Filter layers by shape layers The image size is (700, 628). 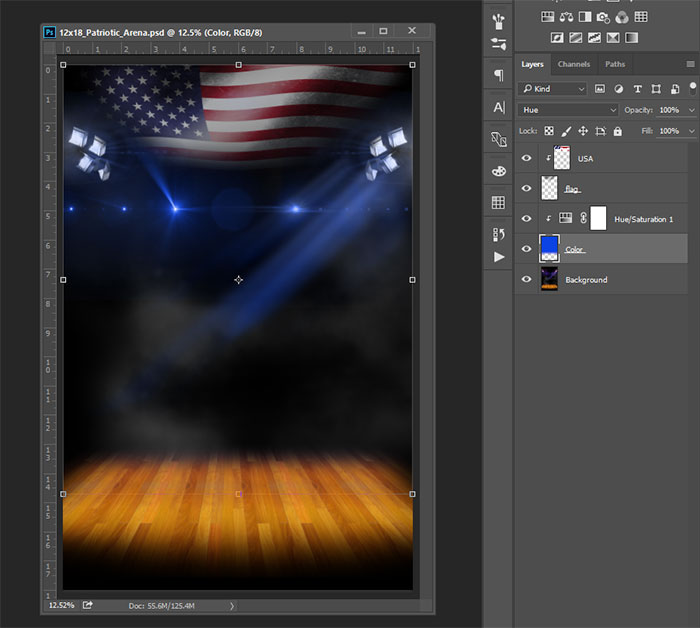pos(656,89)
